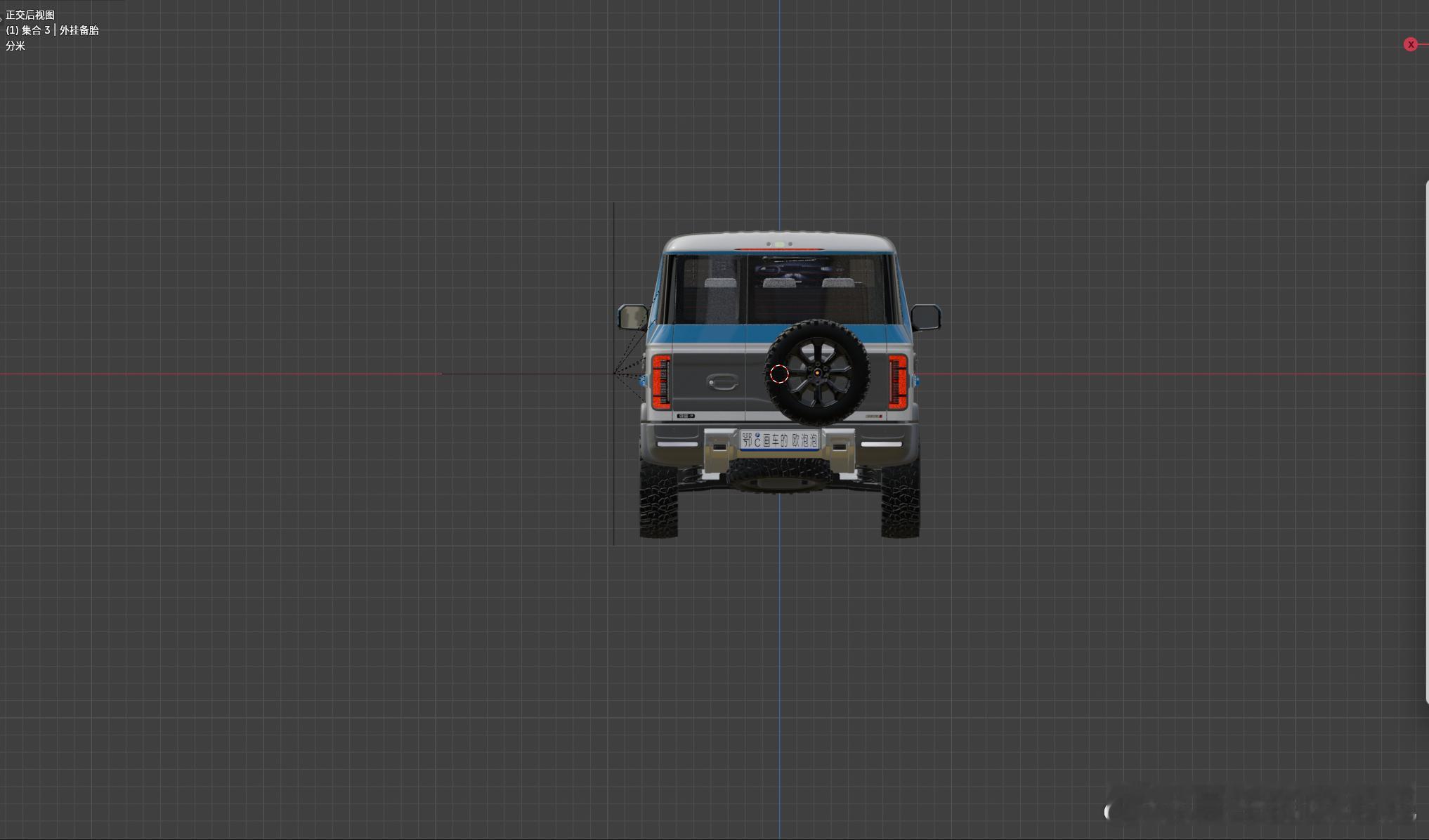This screenshot has width=1429, height=840.
Task: Select the left side mirror
Action: pos(632,317)
